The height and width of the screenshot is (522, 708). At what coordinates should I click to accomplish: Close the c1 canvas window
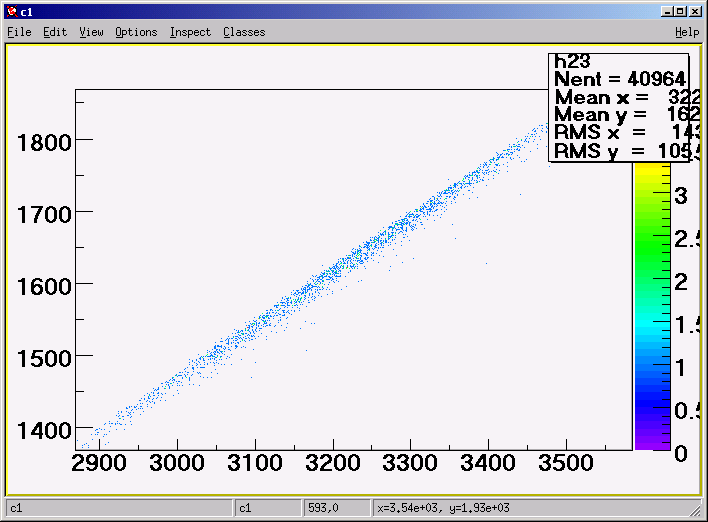pyautogui.click(x=695, y=11)
